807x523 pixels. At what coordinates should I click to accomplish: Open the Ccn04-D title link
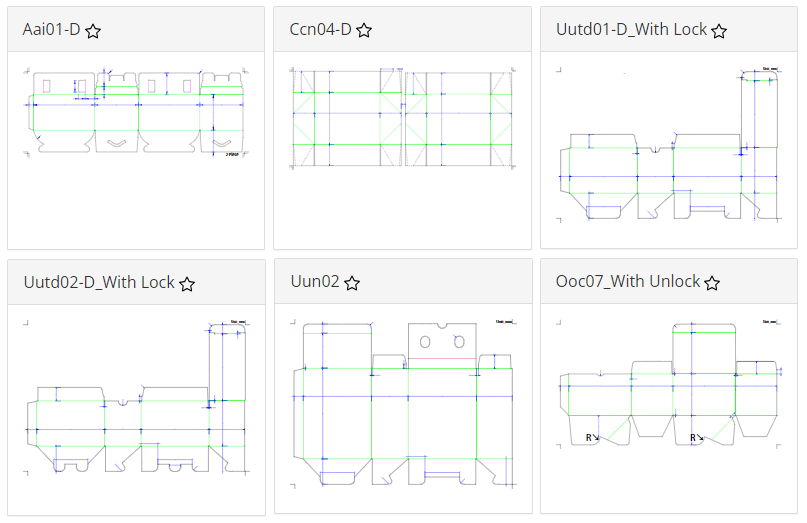pos(320,29)
